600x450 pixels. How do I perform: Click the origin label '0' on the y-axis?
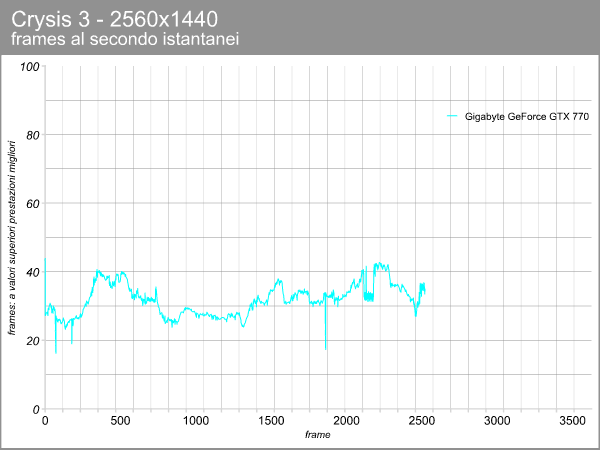(36, 410)
